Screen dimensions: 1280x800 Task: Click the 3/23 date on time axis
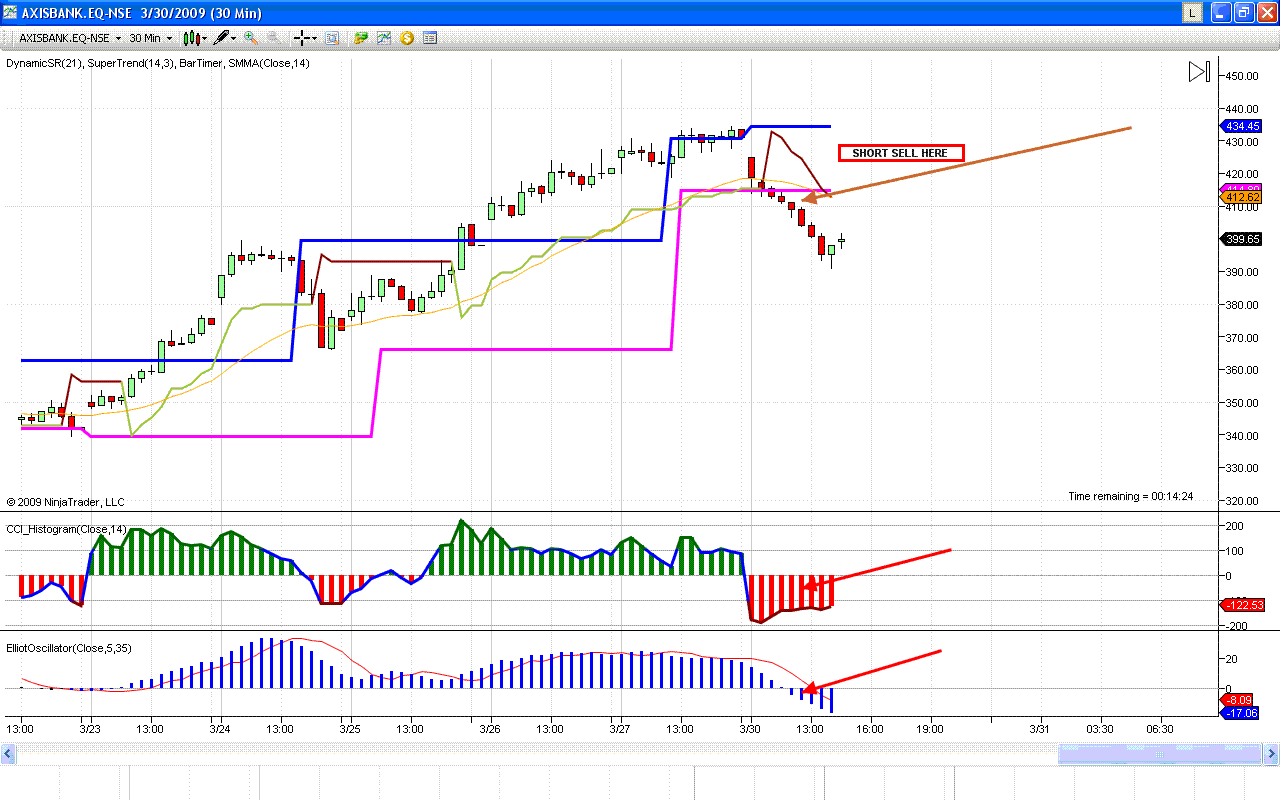click(x=89, y=729)
